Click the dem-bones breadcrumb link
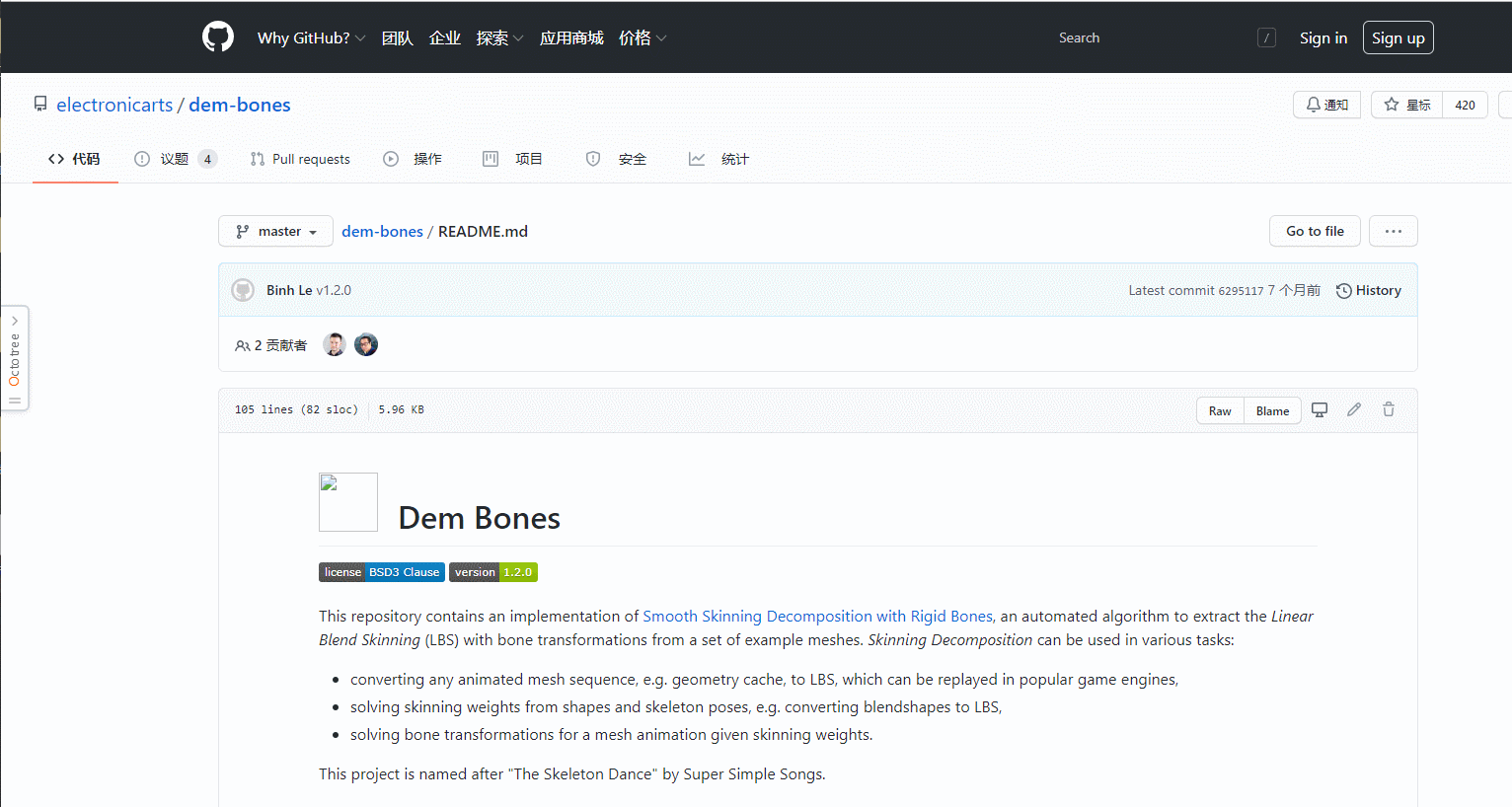This screenshot has width=1512, height=807. pyautogui.click(x=382, y=231)
